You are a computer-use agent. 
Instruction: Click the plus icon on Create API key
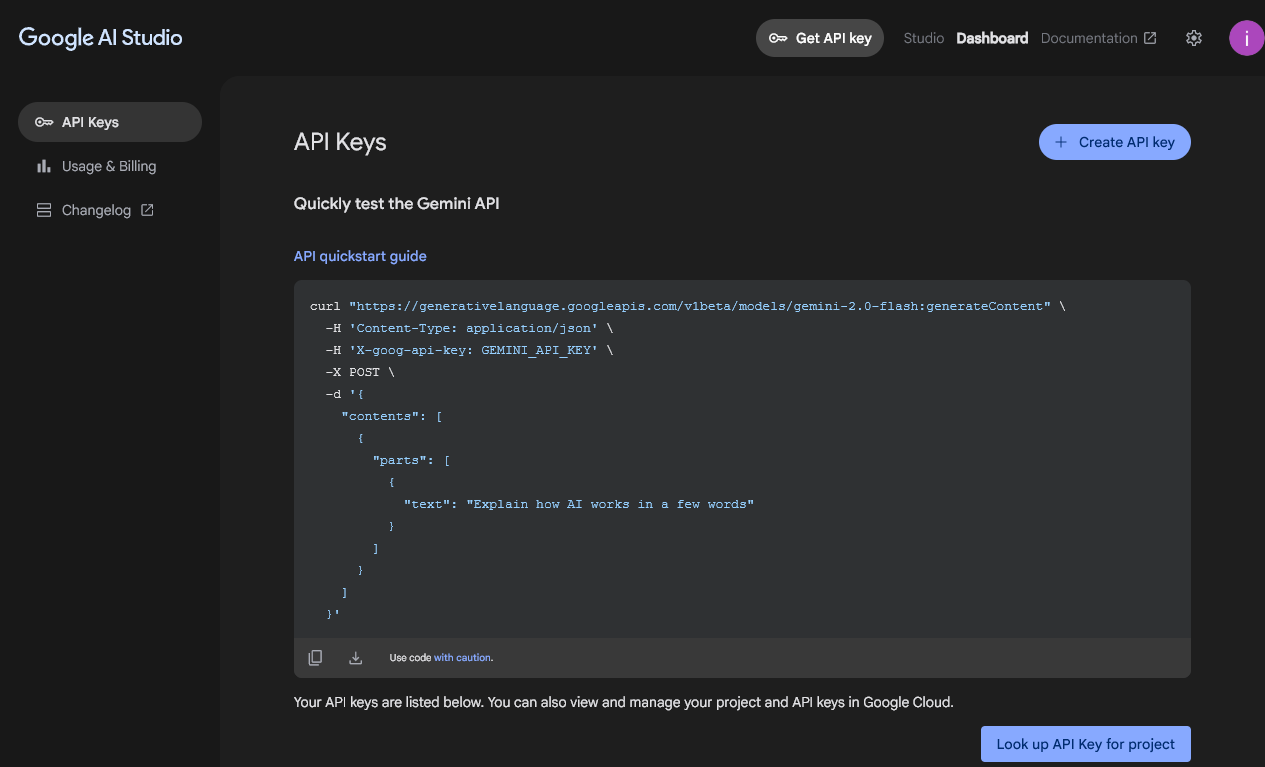pos(1061,142)
